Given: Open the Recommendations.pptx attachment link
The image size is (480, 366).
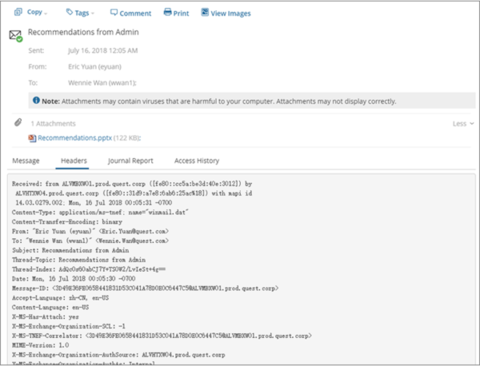Looking at the screenshot, I should (75, 138).
